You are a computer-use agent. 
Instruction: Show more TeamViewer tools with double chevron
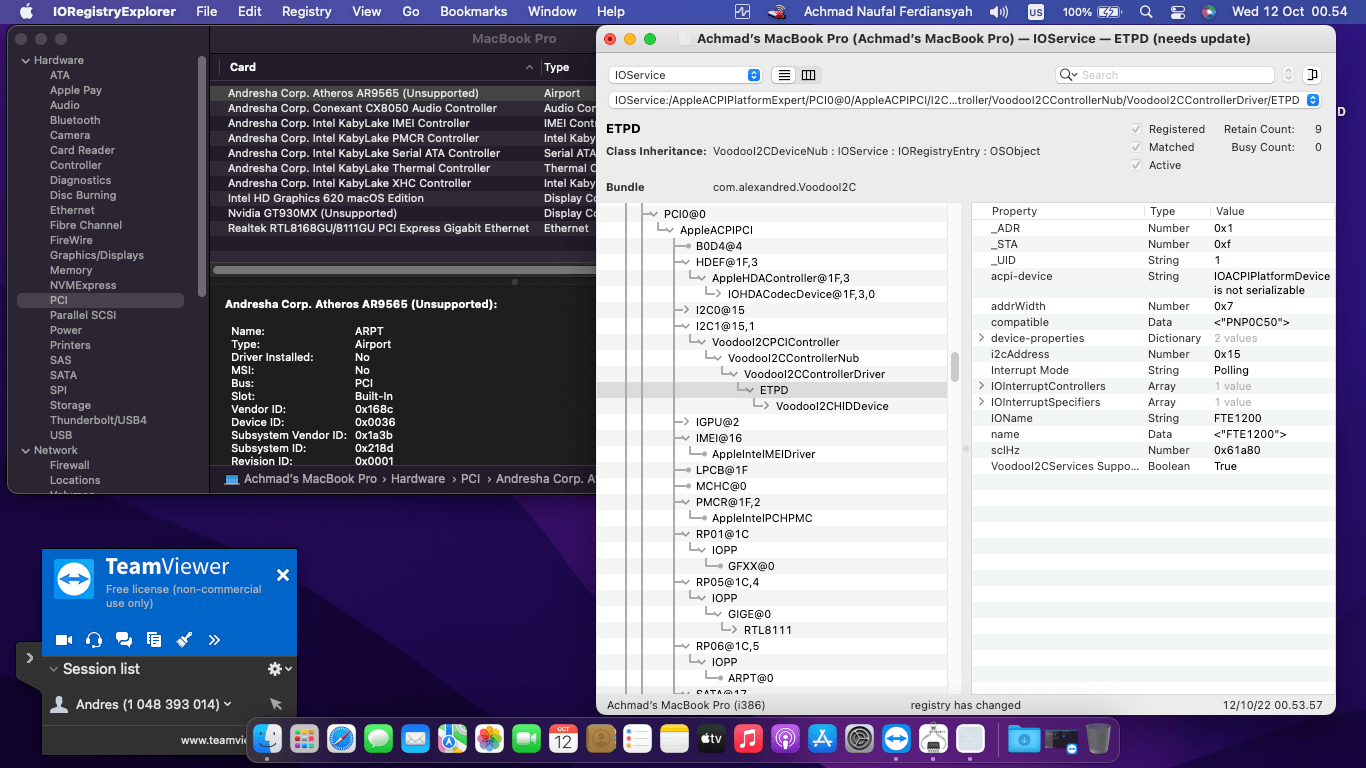click(x=214, y=640)
